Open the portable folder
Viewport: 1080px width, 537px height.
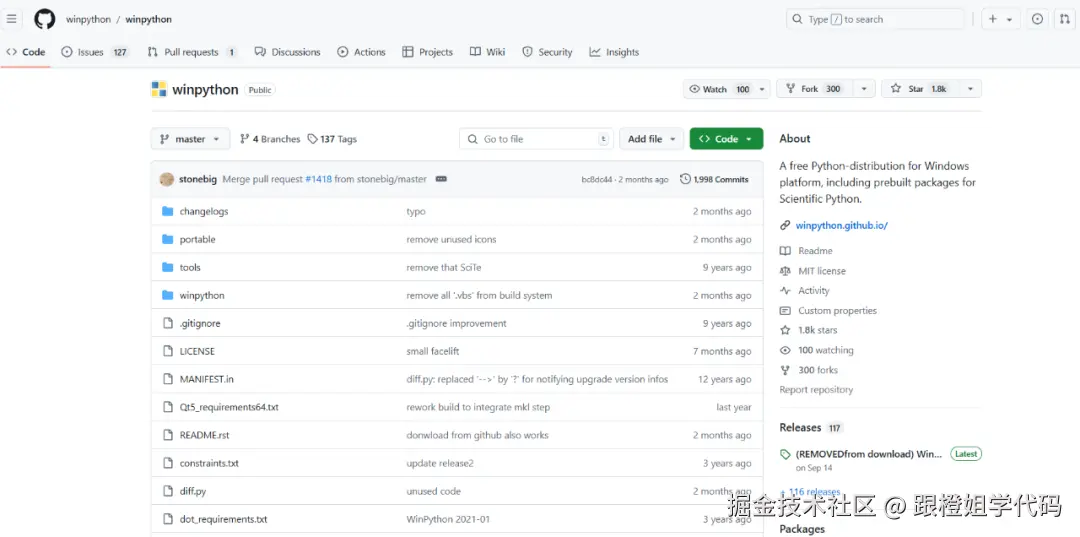(198, 239)
